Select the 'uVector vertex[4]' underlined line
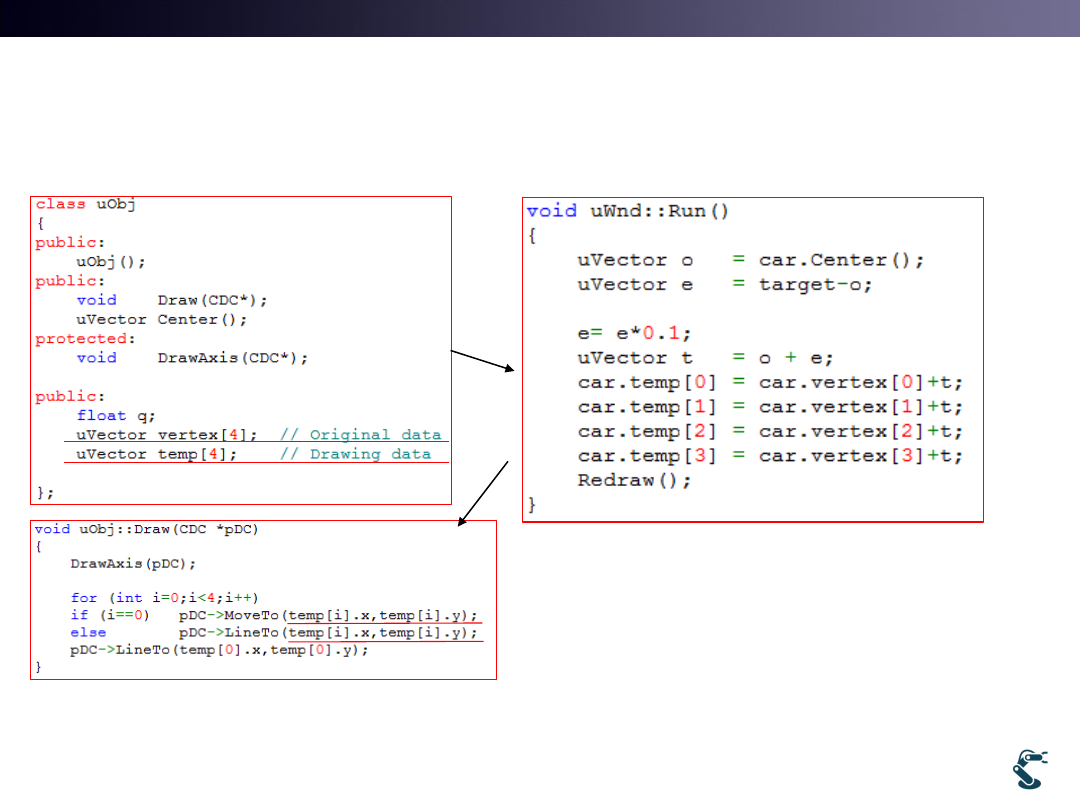This screenshot has width=1080, height=810. point(167,435)
